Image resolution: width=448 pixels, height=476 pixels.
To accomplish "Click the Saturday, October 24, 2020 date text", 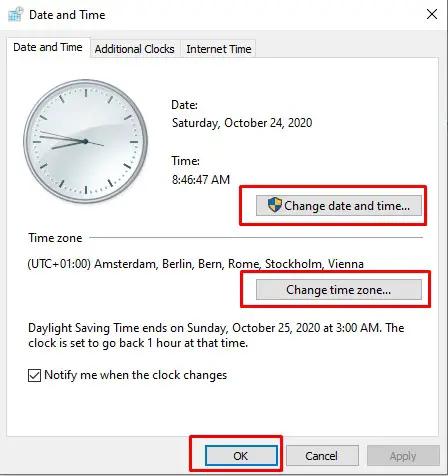I will click(242, 123).
